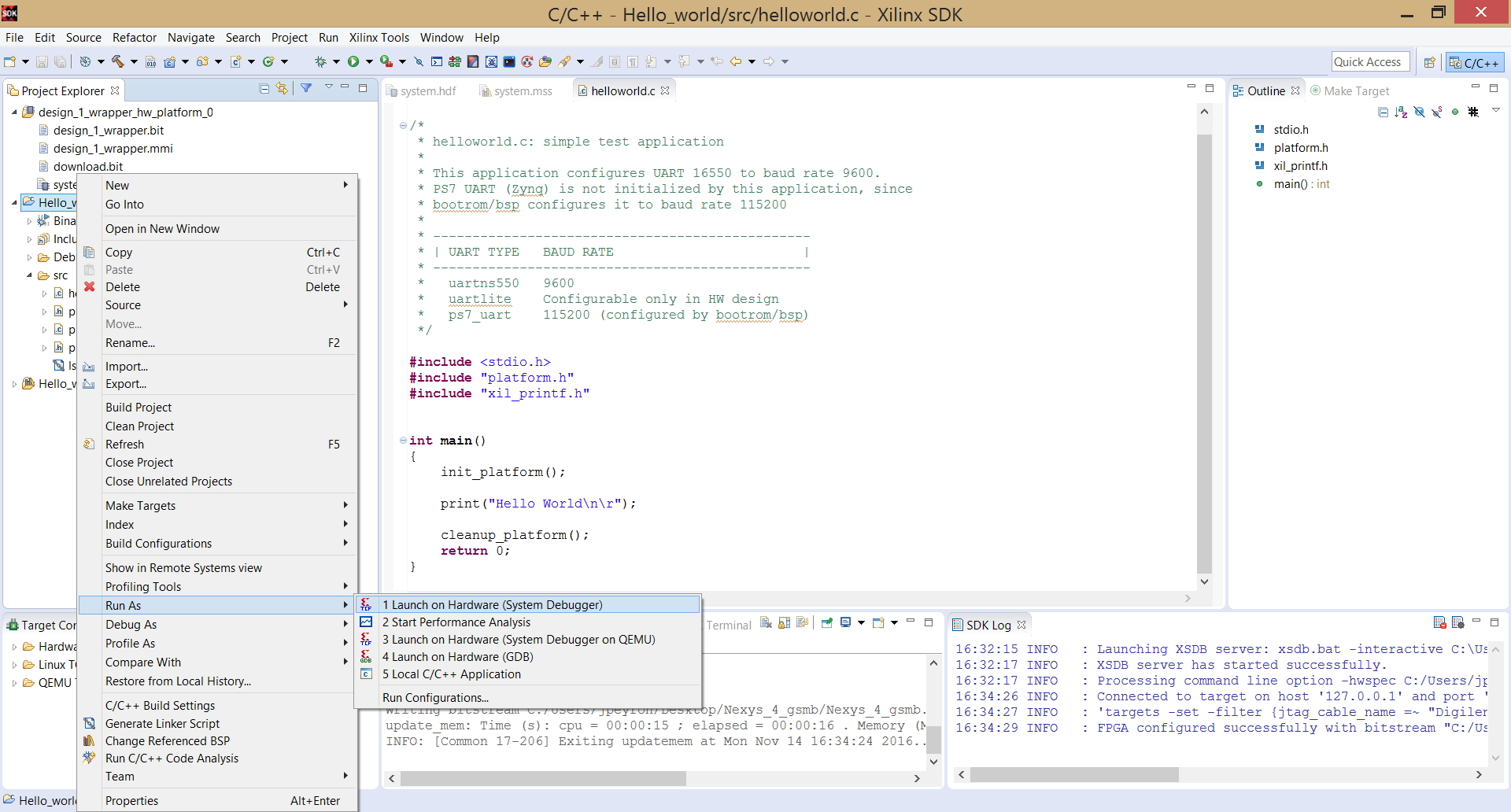
Task: Click the green Run toolbar button
Action: tap(353, 61)
